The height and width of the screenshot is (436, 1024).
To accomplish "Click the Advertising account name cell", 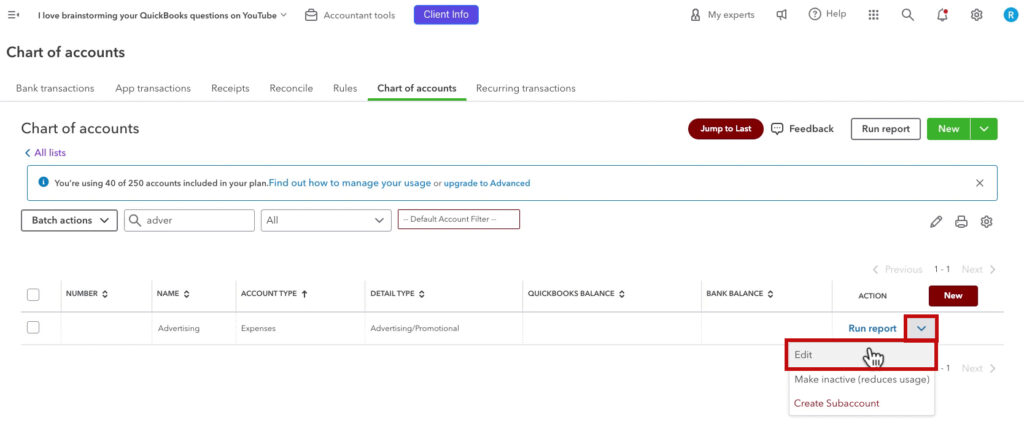I will (178, 328).
